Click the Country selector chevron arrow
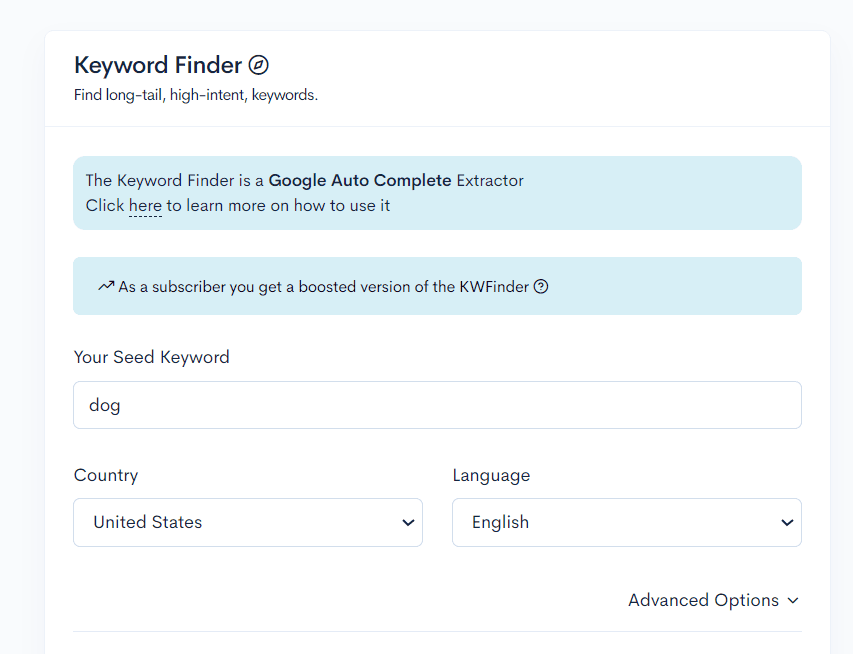 (x=407, y=522)
